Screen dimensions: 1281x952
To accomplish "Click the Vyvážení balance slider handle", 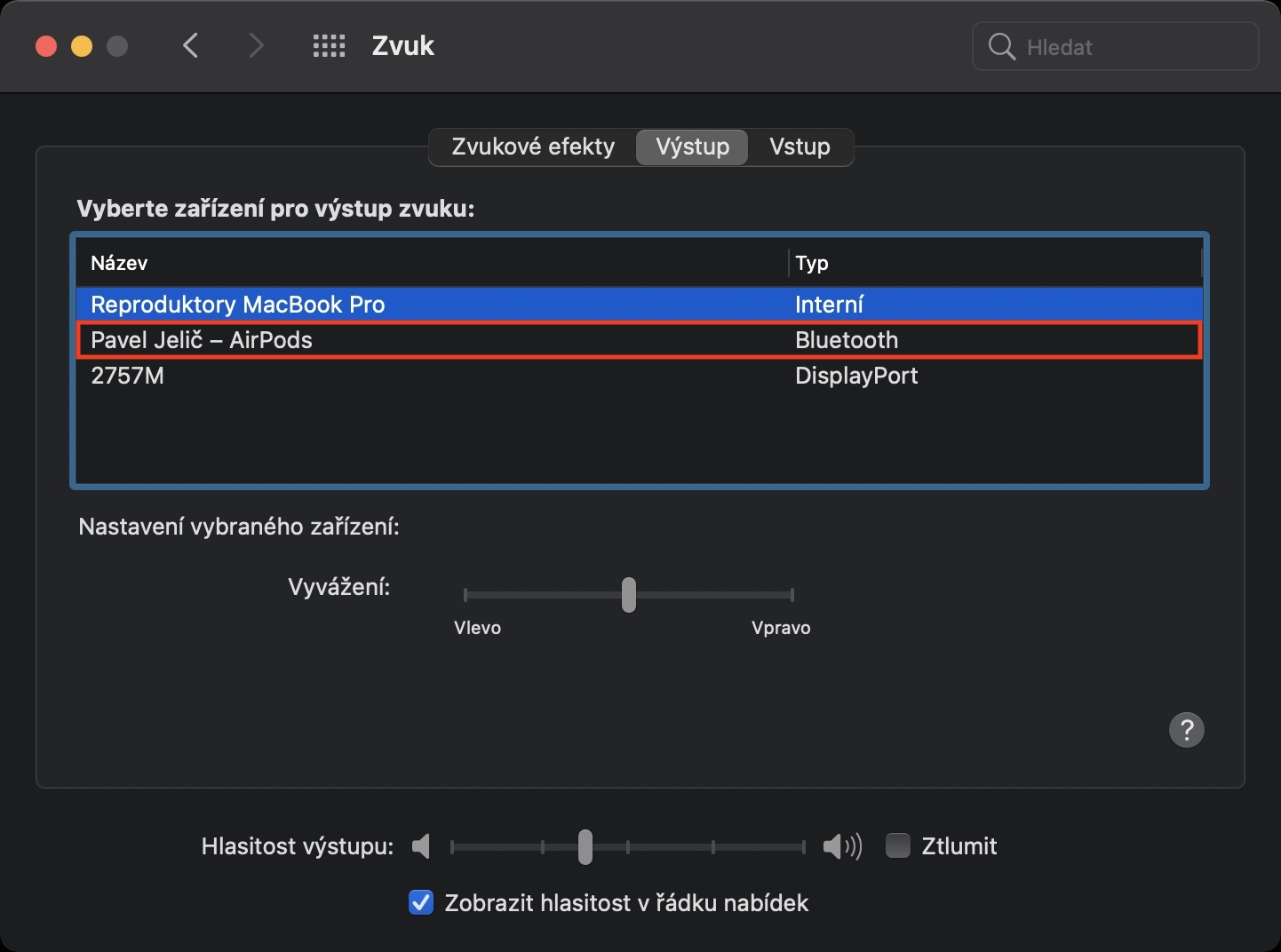I will tap(629, 595).
